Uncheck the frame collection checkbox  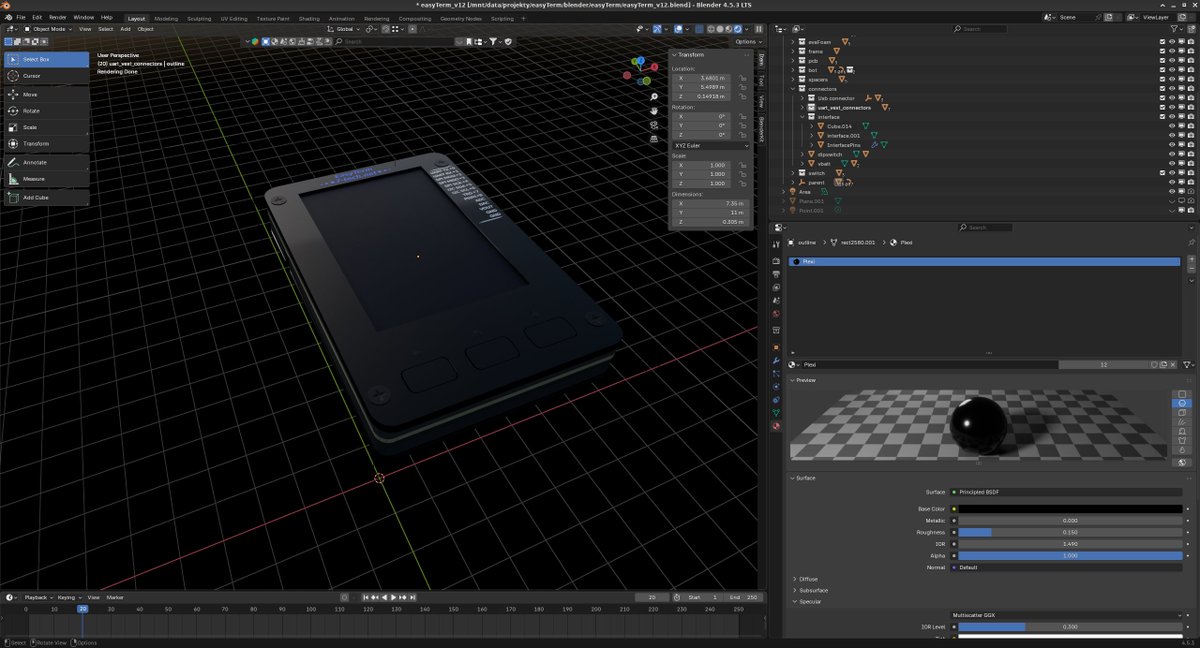pos(1162,51)
